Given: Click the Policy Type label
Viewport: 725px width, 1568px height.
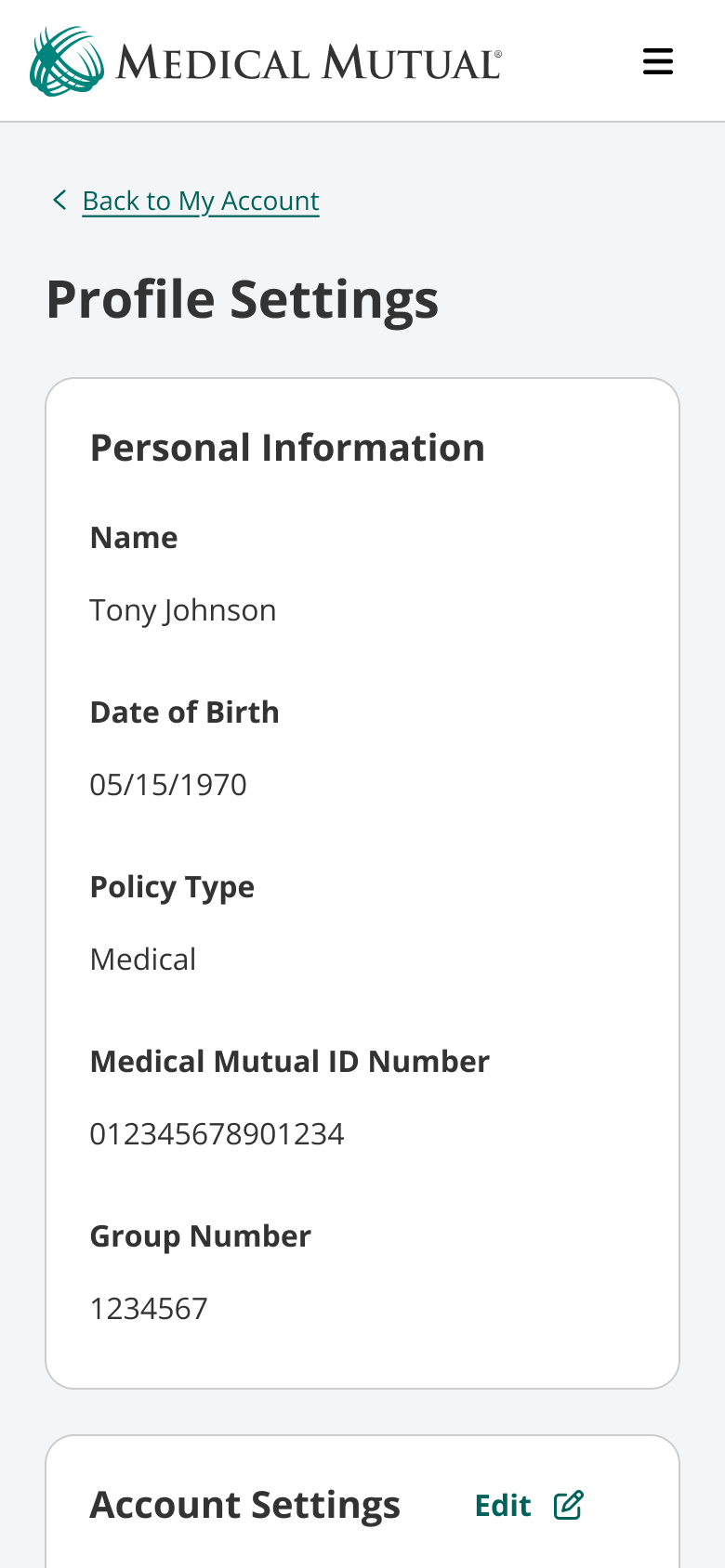Looking at the screenshot, I should [172, 887].
